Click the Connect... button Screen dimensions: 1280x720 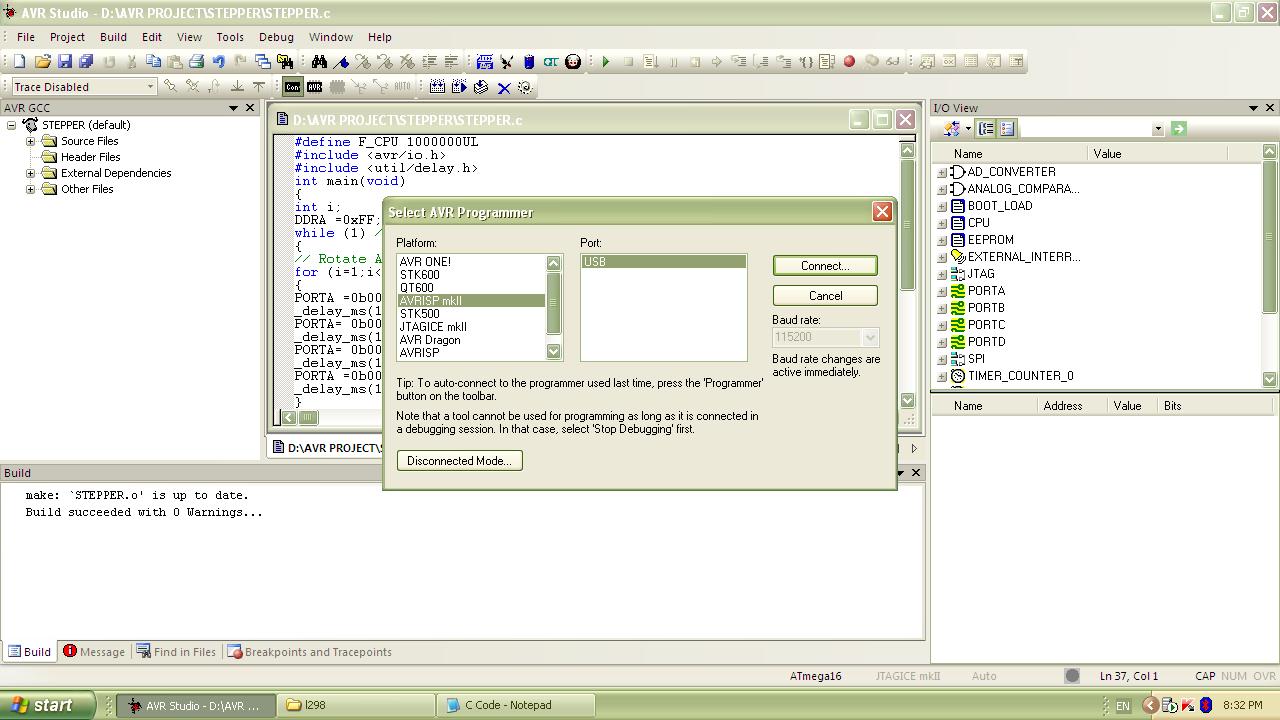[x=825, y=266]
